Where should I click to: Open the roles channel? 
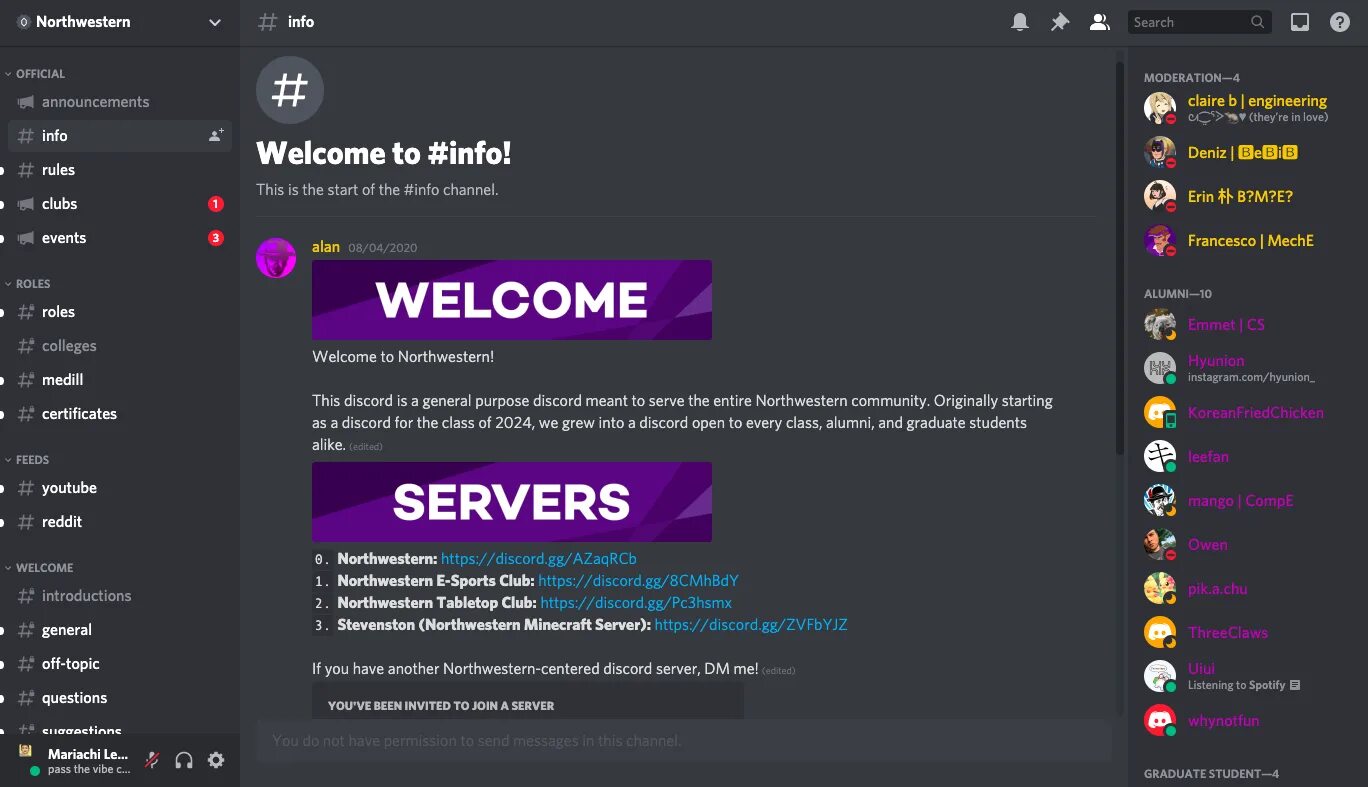120,312
